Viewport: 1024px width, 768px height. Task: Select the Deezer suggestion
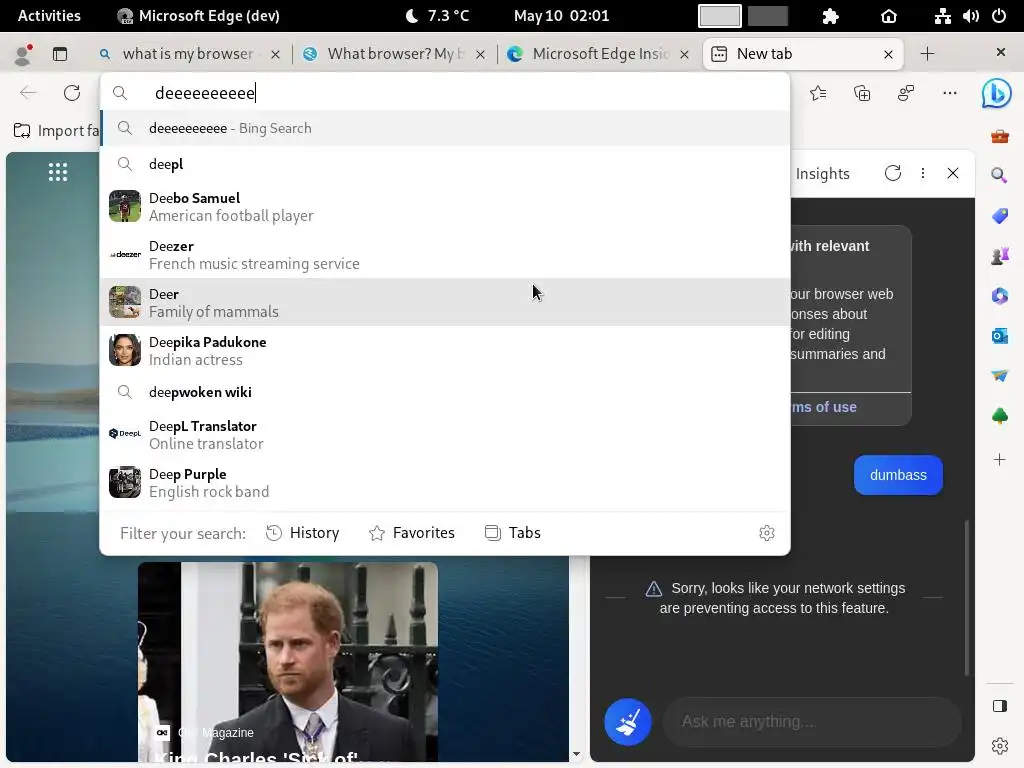(445, 255)
